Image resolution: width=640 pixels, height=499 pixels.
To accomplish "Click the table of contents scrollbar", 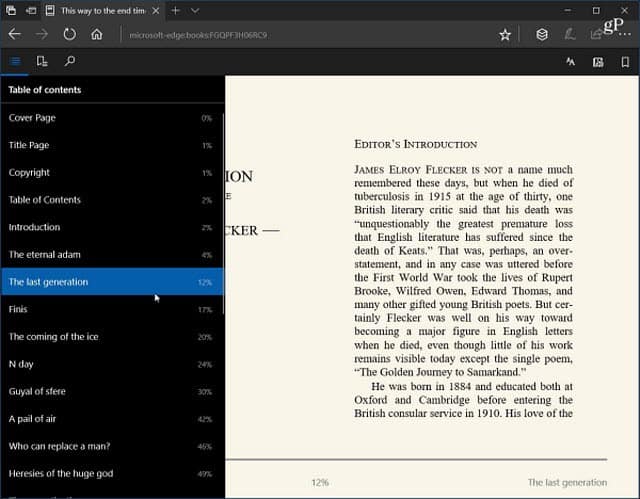I will [224, 214].
